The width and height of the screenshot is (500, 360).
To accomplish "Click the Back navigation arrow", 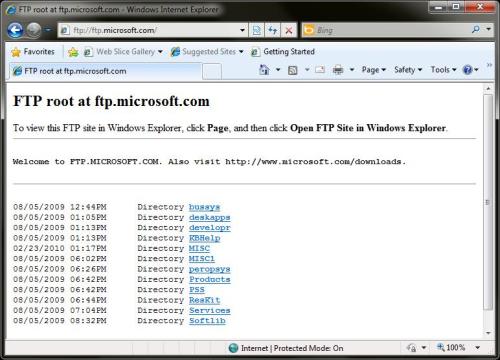I will (x=15, y=30).
